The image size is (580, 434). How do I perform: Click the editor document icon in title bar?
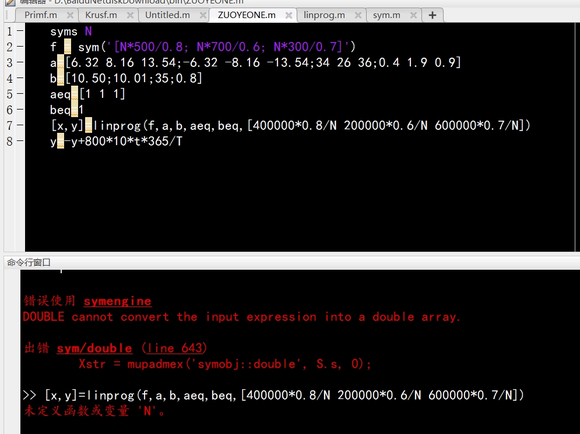pyautogui.click(x=10, y=2)
